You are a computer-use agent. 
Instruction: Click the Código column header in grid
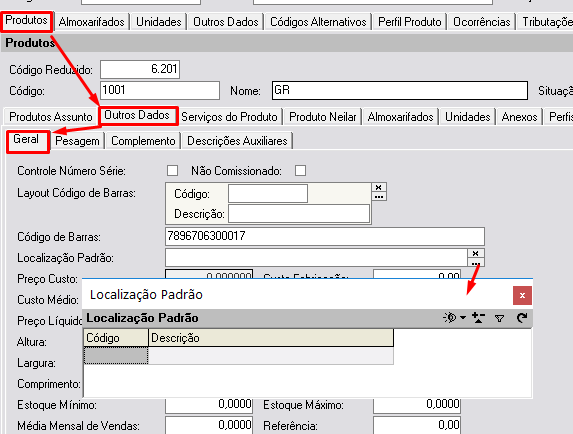[x=116, y=338]
